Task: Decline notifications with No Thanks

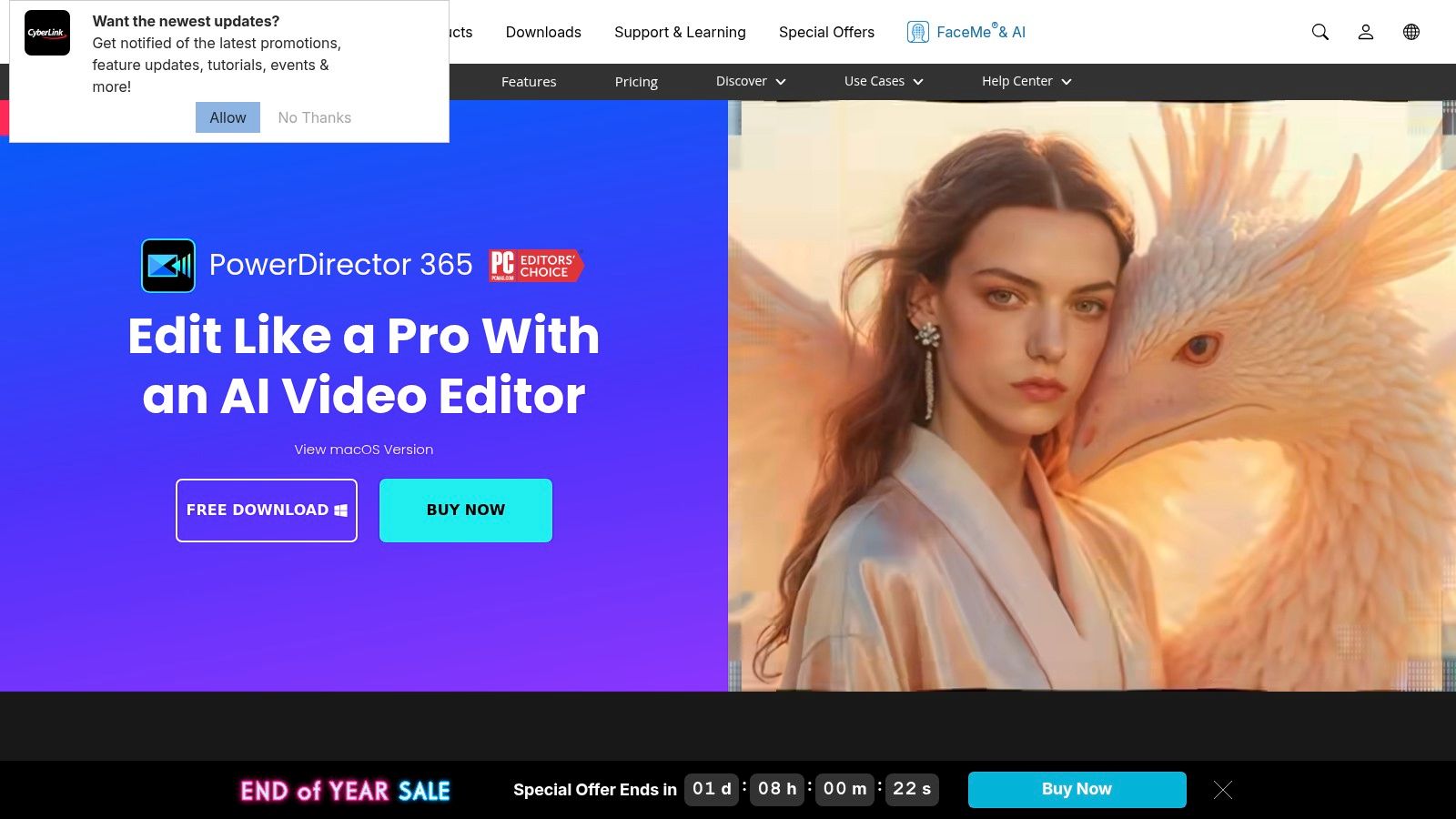Action: (x=314, y=117)
